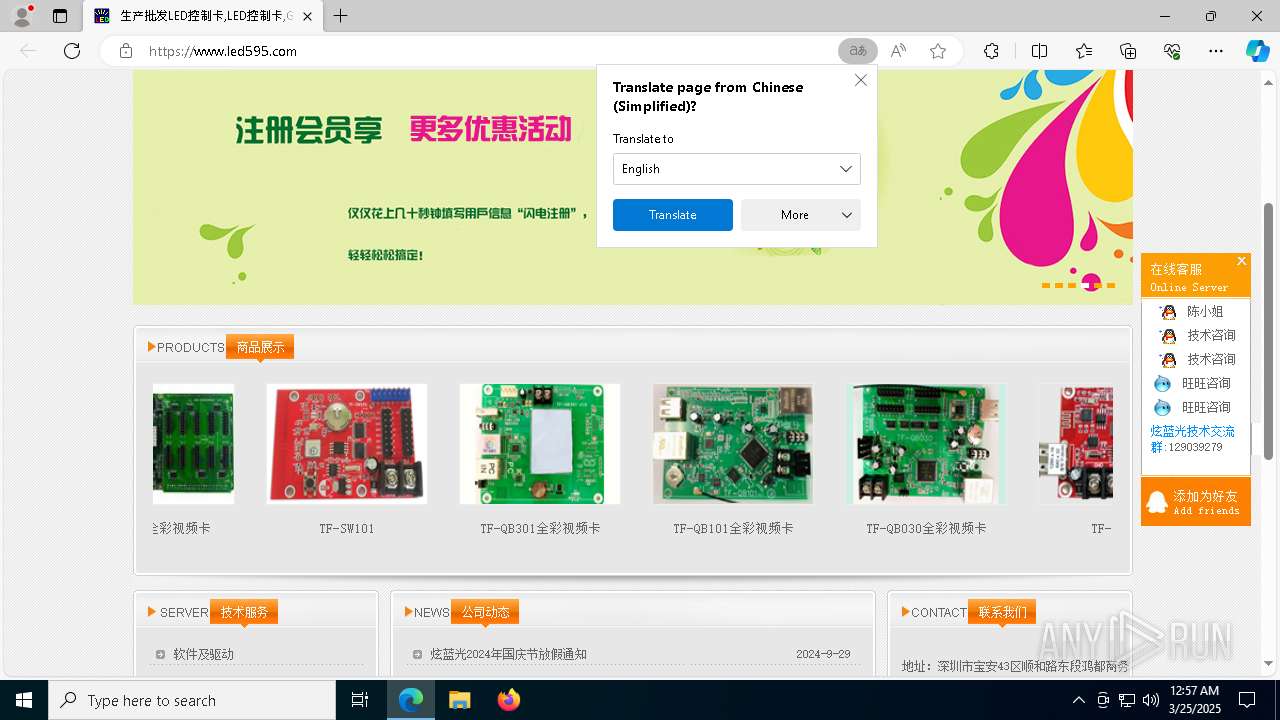Screen dimensions: 1280x720
Task: Refresh the current page
Action: tap(72, 51)
